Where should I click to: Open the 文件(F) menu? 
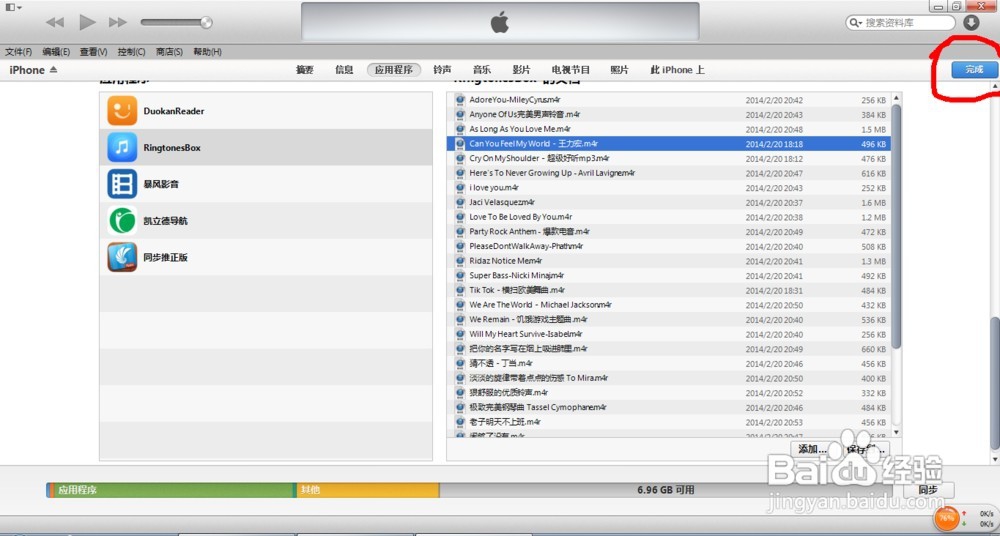[18, 52]
